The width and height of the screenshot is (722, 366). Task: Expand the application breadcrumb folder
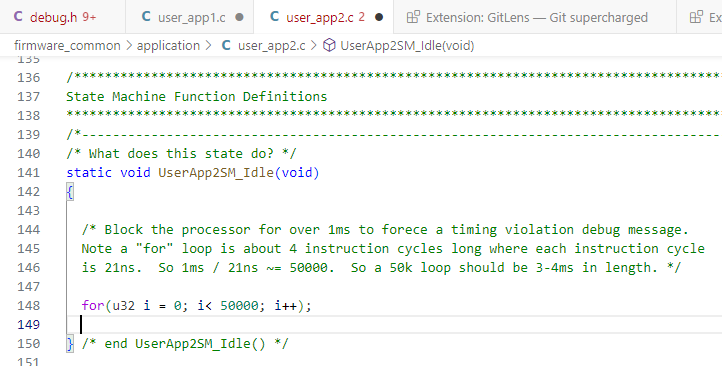click(168, 45)
